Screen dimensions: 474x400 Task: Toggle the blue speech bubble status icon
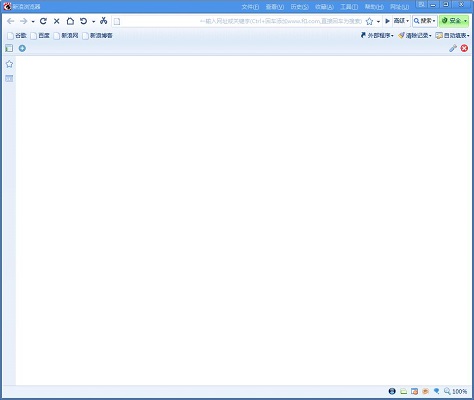[436, 391]
